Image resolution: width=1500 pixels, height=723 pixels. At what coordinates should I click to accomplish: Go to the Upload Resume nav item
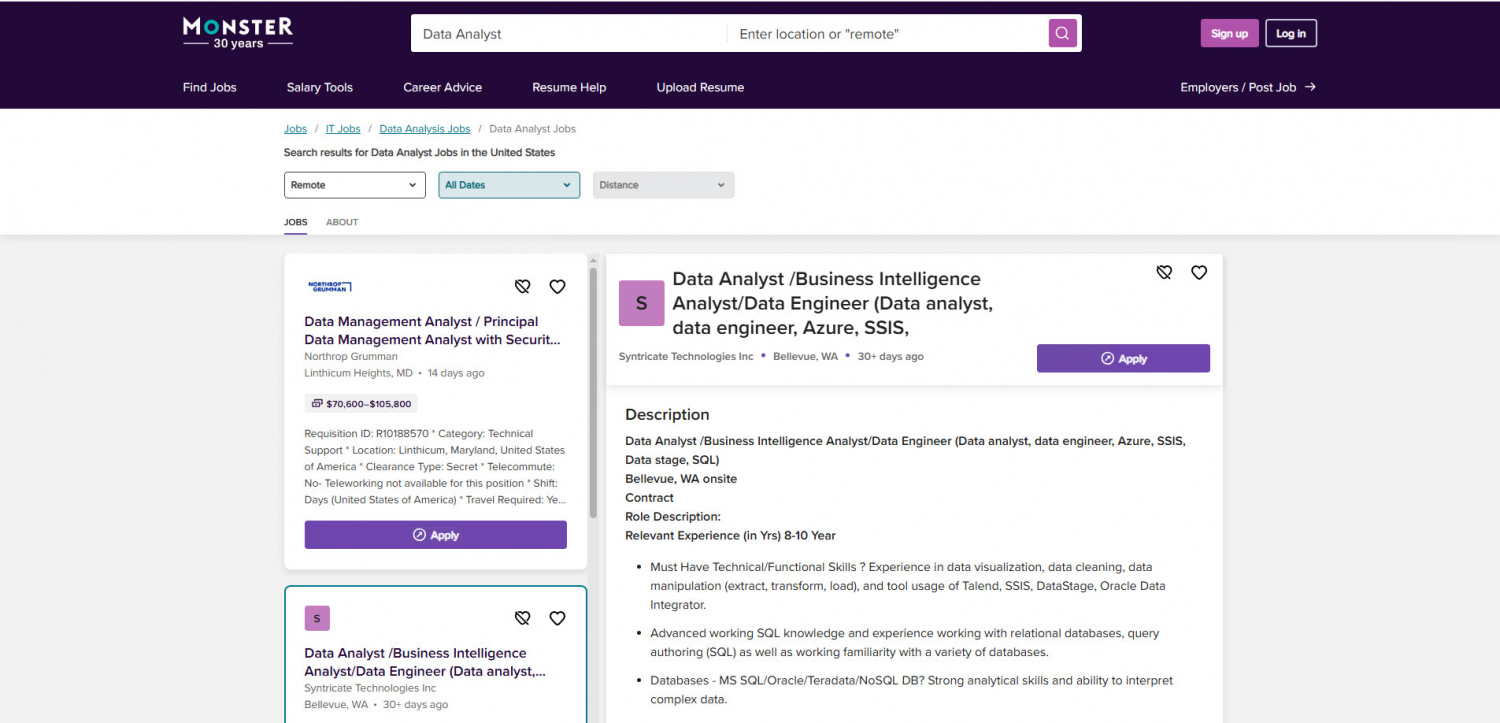coord(700,87)
